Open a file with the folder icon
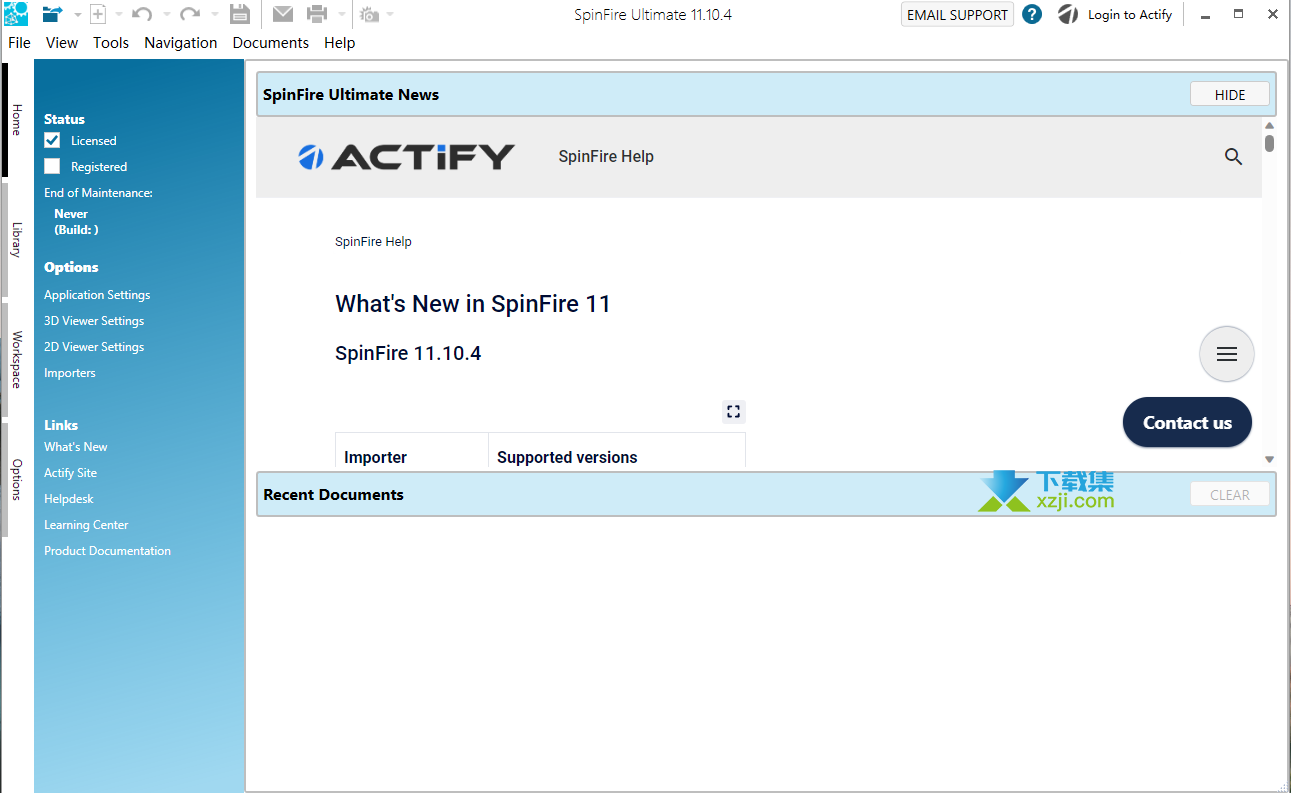 pyautogui.click(x=52, y=14)
